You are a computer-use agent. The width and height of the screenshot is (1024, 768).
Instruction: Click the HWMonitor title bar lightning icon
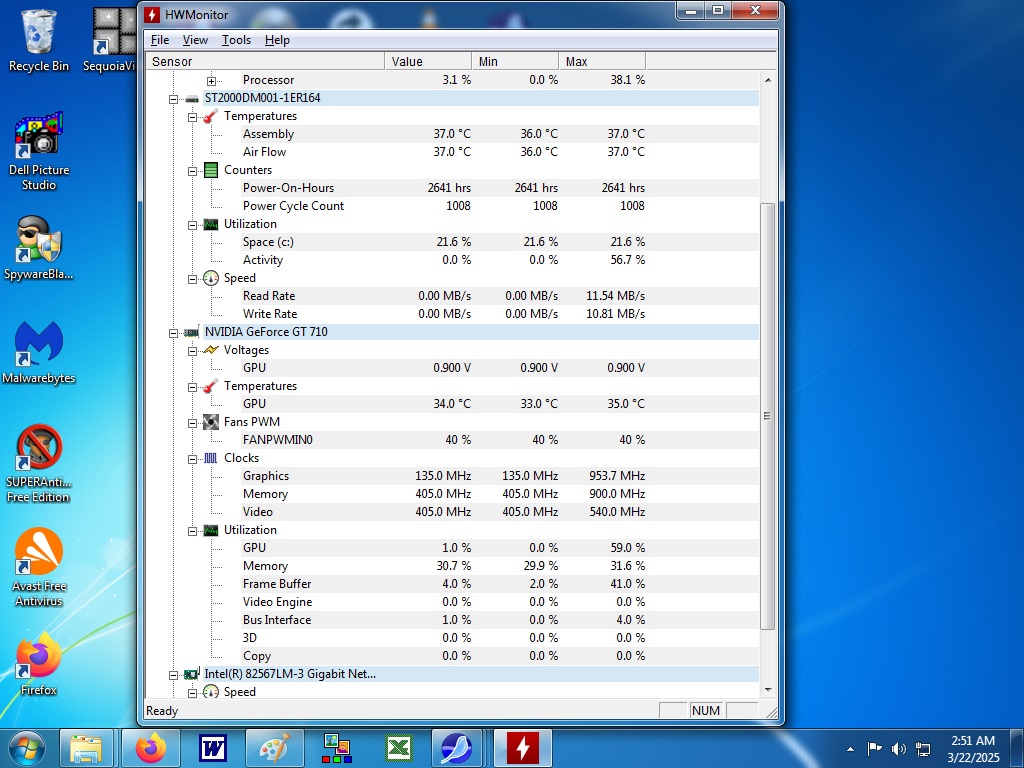pos(152,14)
